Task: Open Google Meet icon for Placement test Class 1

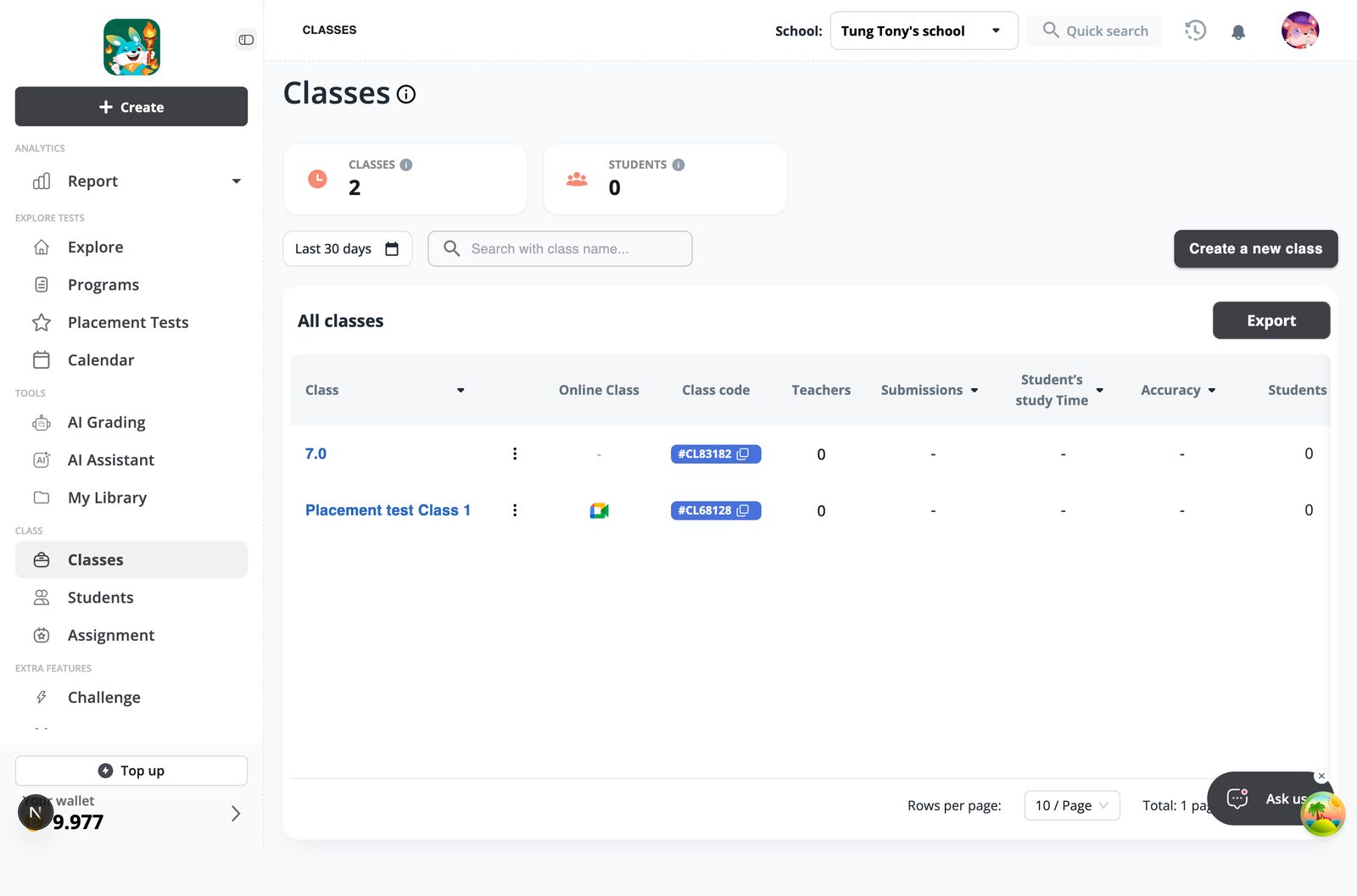Action: (x=600, y=510)
